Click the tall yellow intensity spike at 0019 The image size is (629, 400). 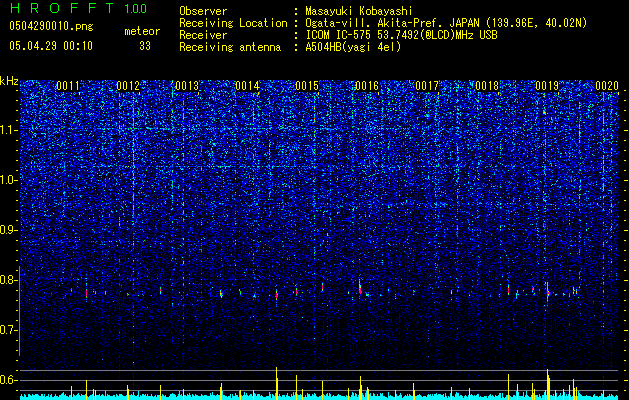click(x=548, y=383)
